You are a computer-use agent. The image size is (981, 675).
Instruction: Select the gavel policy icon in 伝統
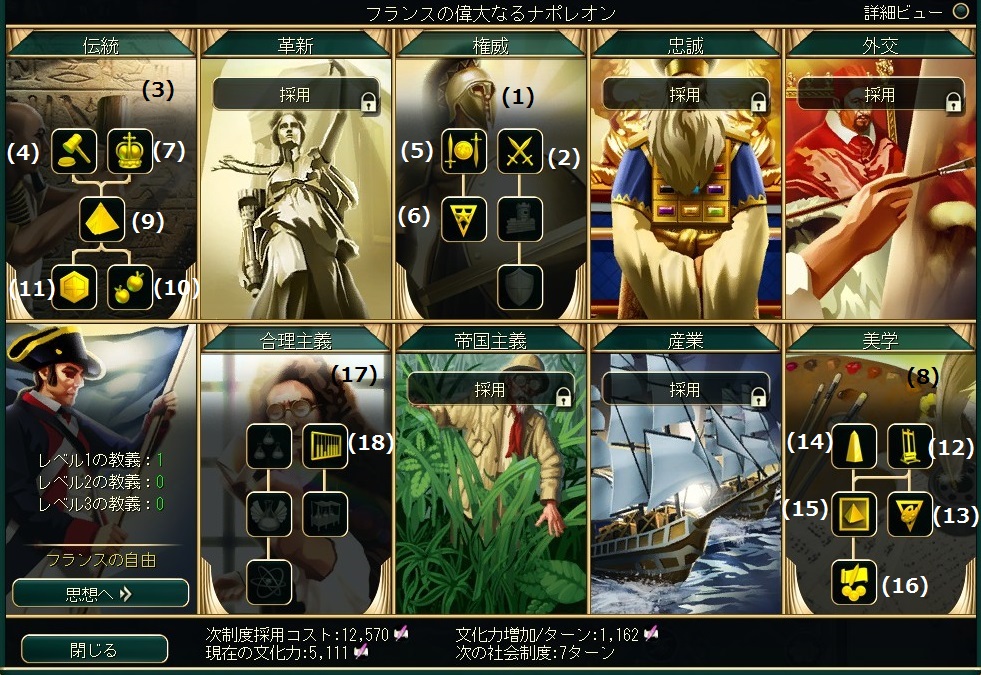[74, 151]
